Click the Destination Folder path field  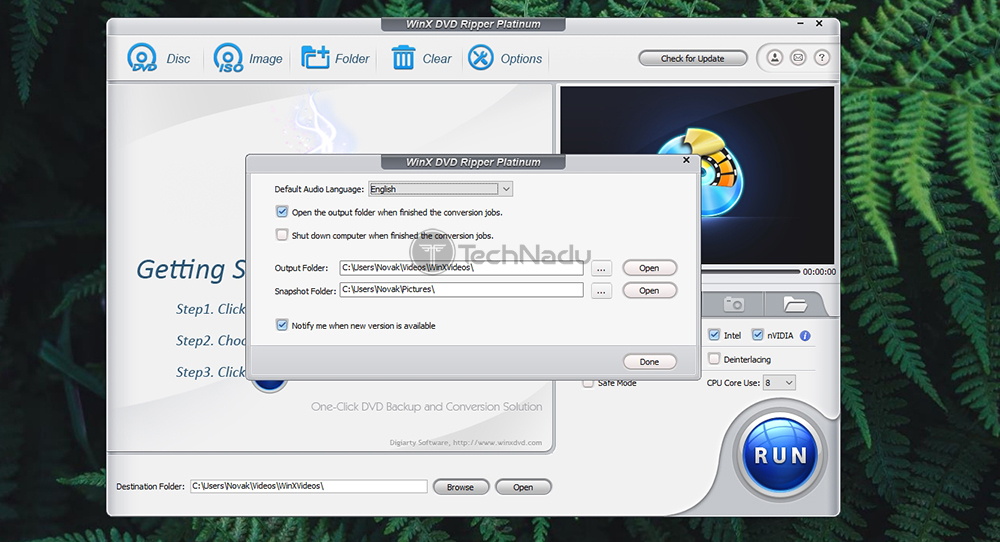pyautogui.click(x=309, y=486)
